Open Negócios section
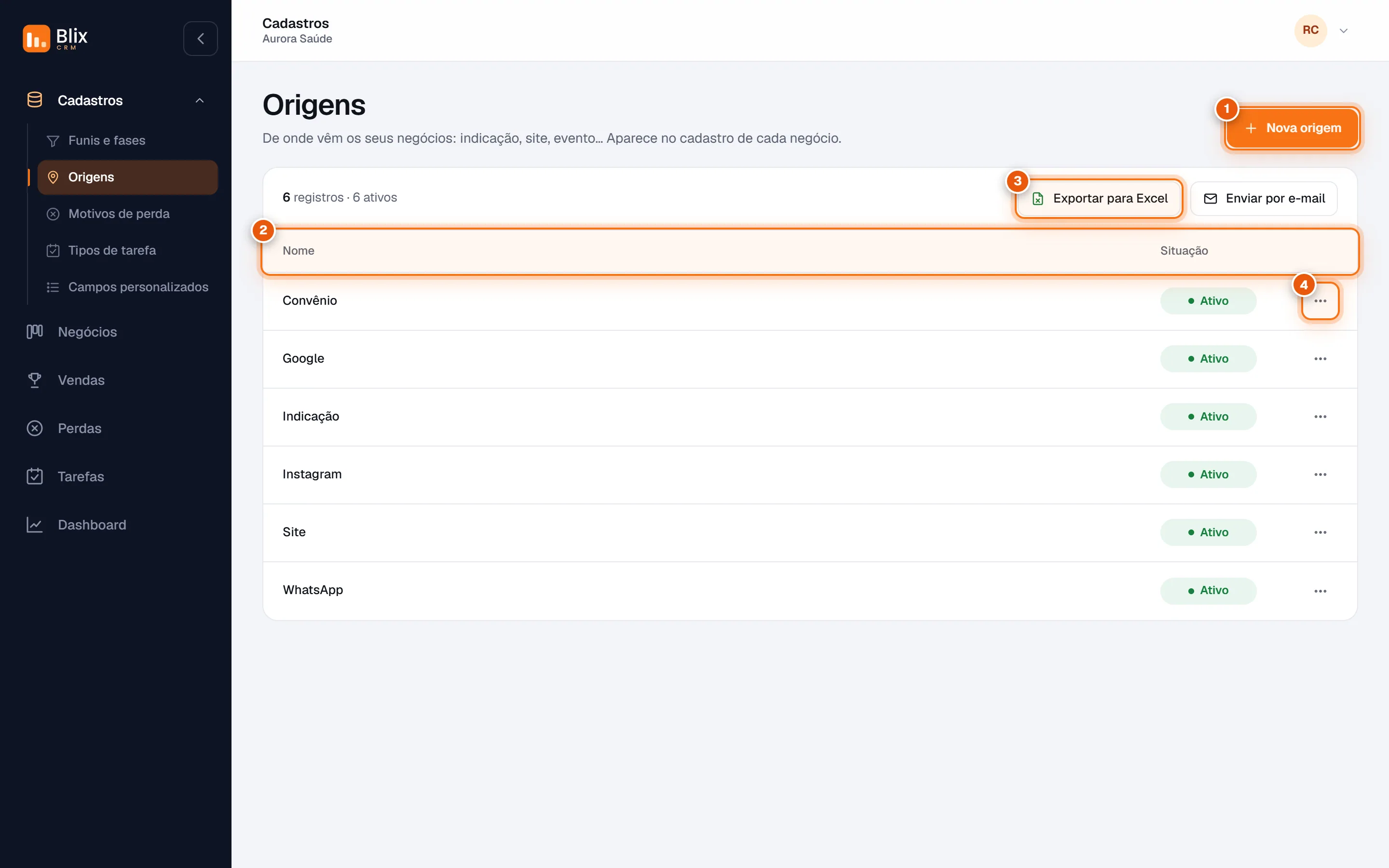Screen dimensions: 1389x868 click(x=115, y=332)
